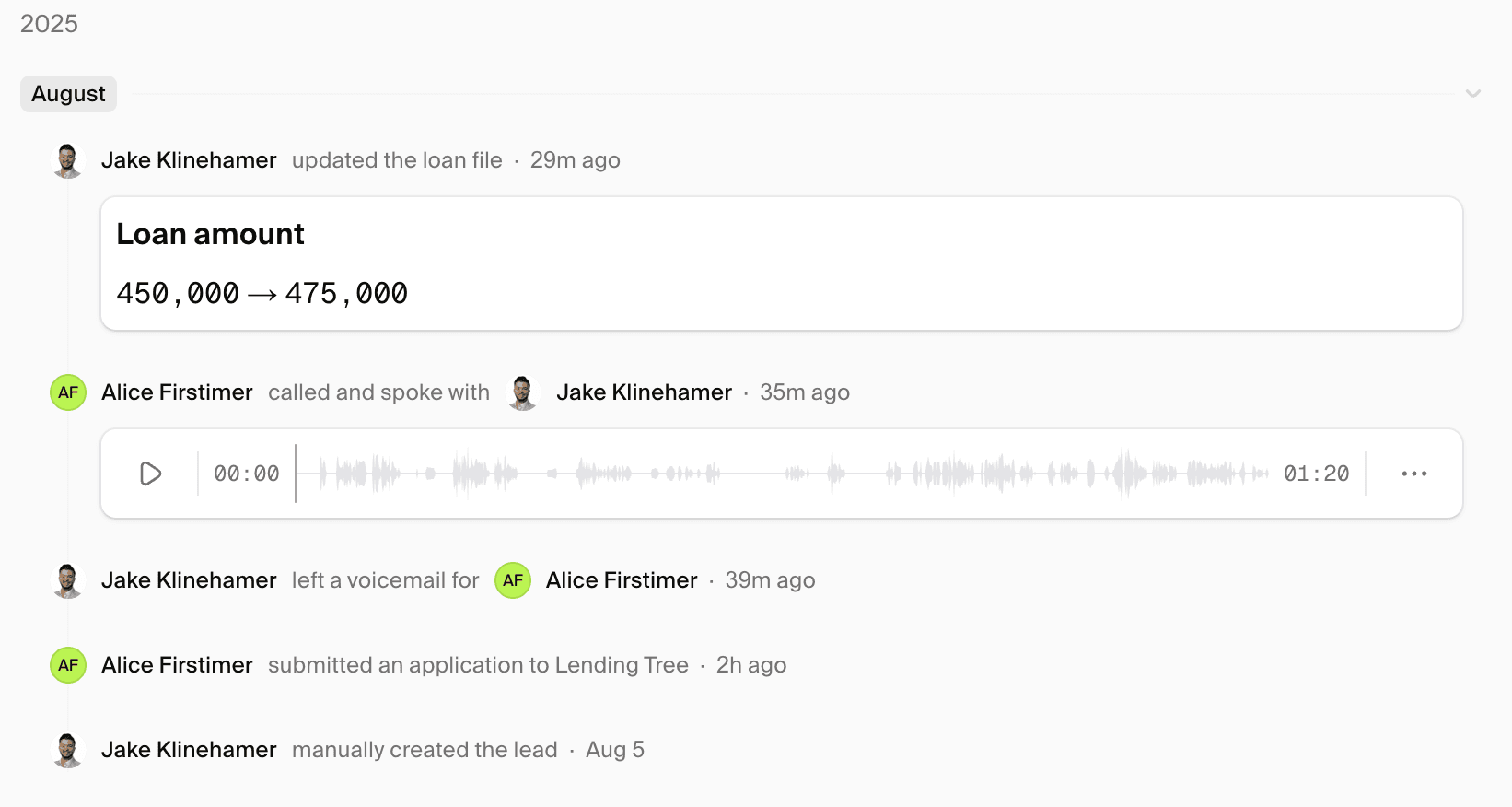Open Jake Klinehamer from loan update entry
The height and width of the screenshot is (807, 1512).
pos(189,160)
